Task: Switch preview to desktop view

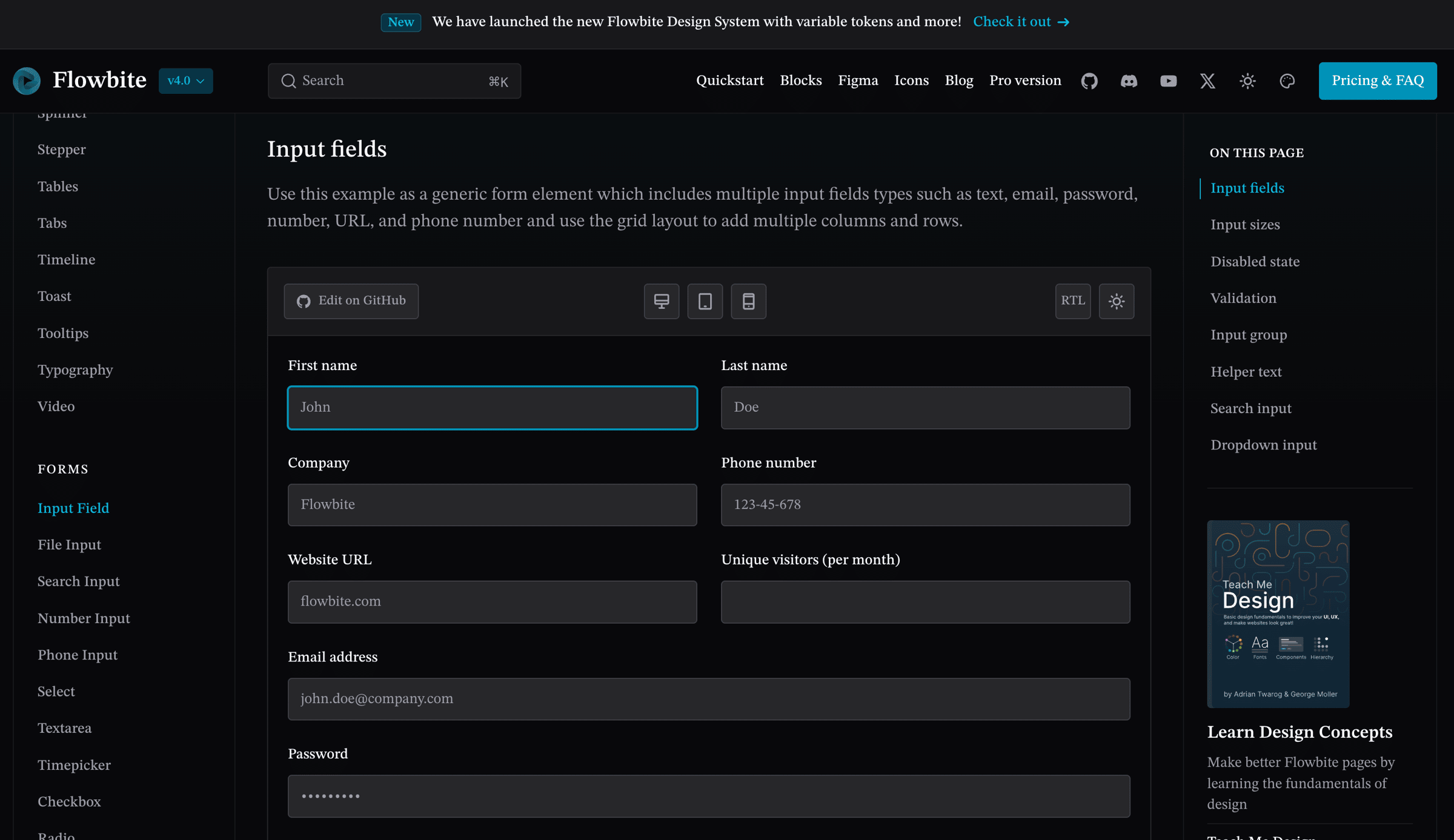Action: [x=662, y=301]
